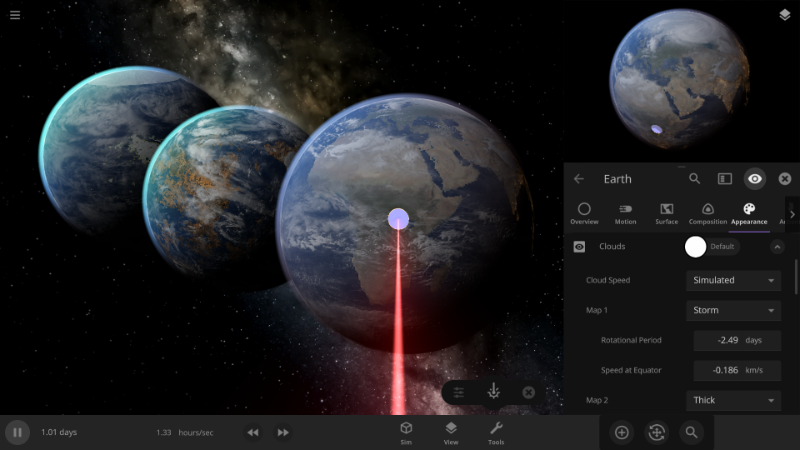Click the search icon in Earth panel header
The image size is (800, 450).
pos(694,179)
